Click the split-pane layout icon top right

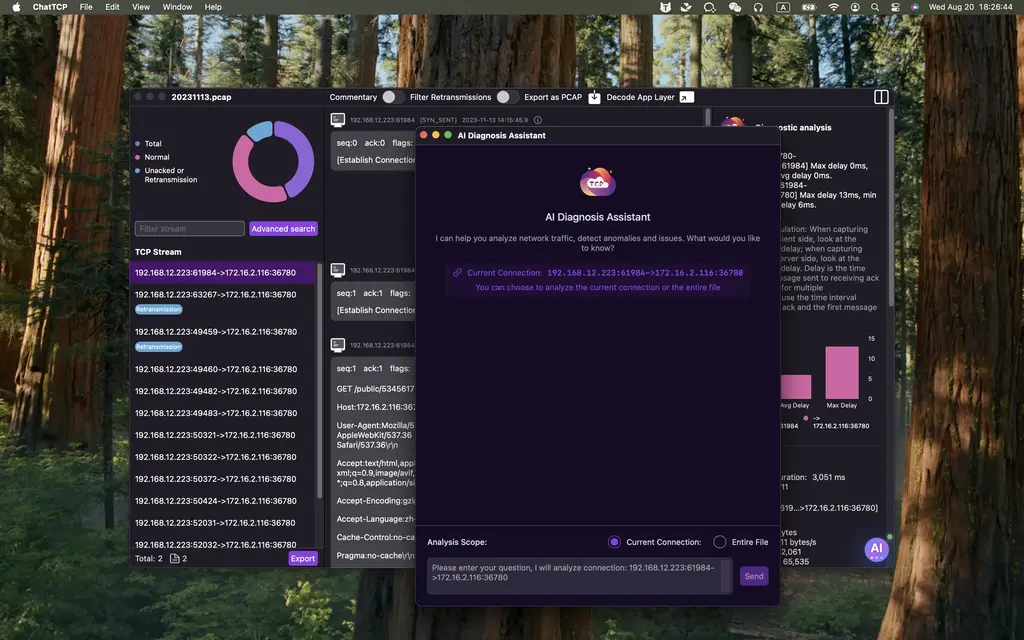(880, 97)
